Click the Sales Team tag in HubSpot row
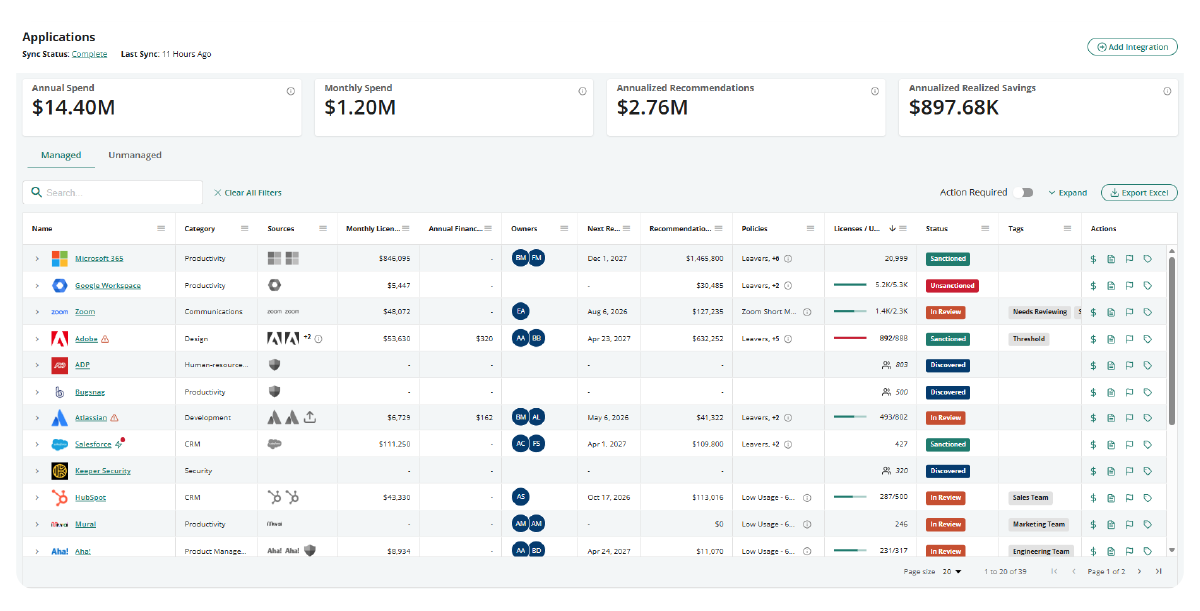 click(1030, 497)
